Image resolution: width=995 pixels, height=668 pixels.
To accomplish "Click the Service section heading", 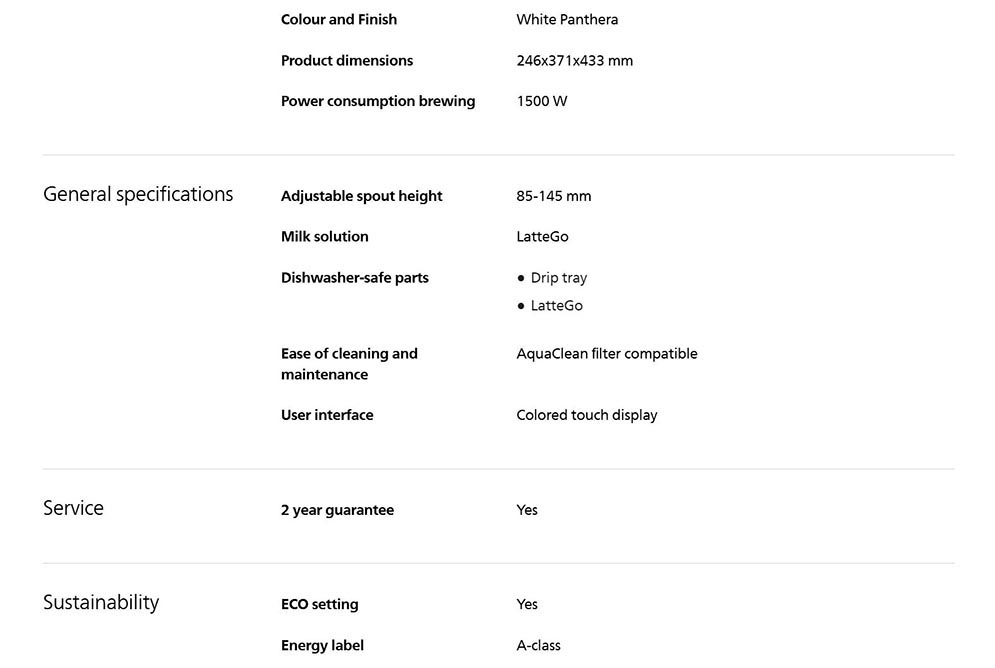I will [73, 508].
